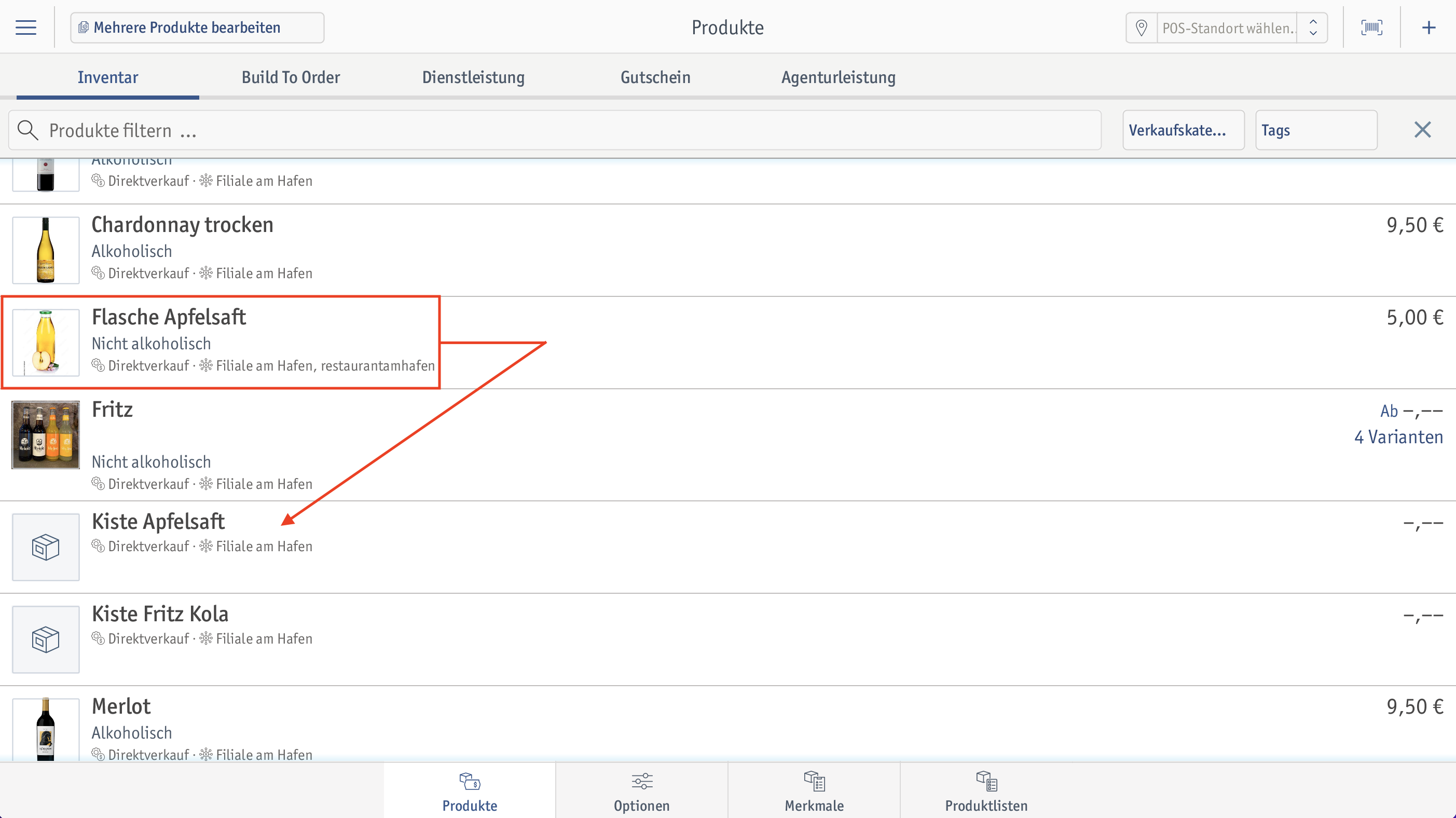Click Direktverkauf coin icon in Chardonnay row
Screen dimensions: 1456x818
98,273
